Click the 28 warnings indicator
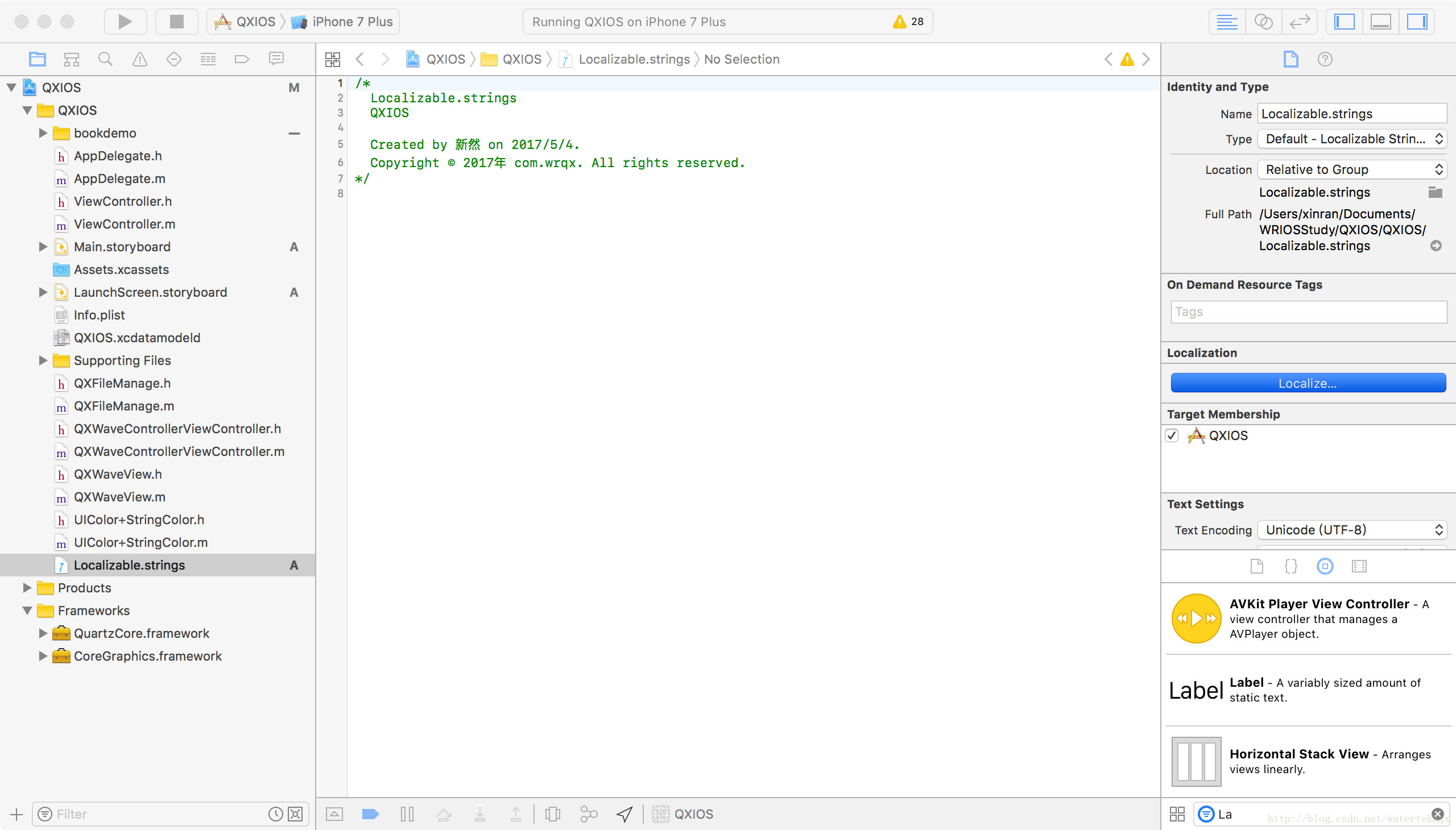This screenshot has height=830, width=1456. 909,22
